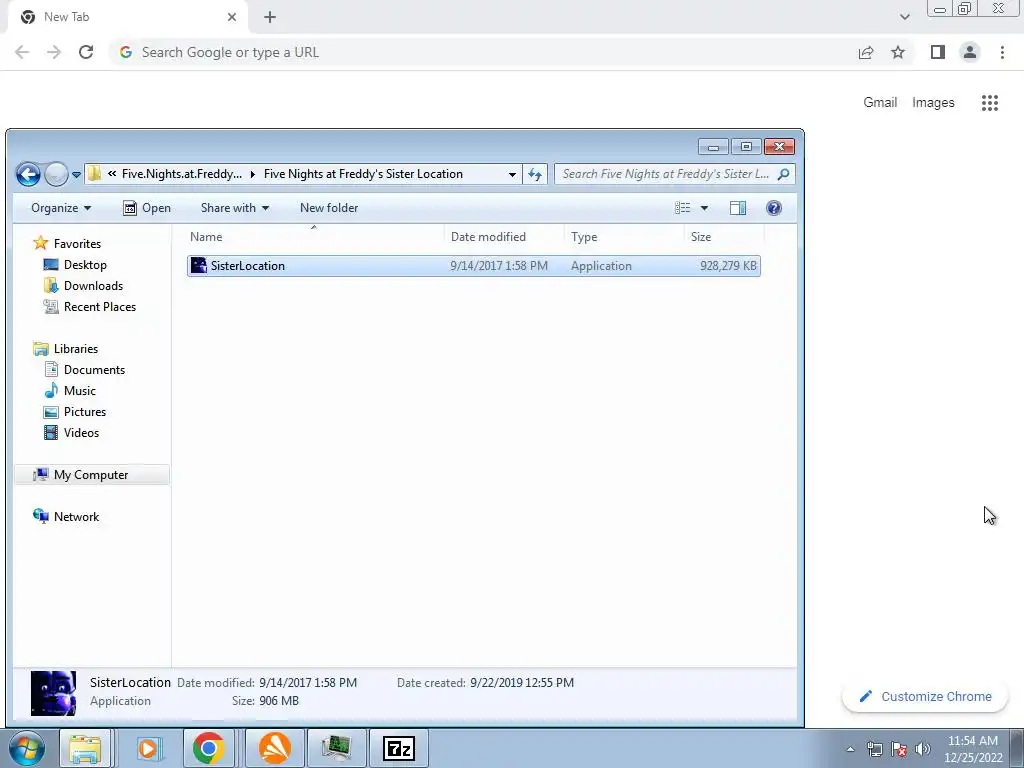Select Five.Nights.at.Freddy... breadcrumb segment
Viewport: 1024px width, 768px height.
click(182, 174)
